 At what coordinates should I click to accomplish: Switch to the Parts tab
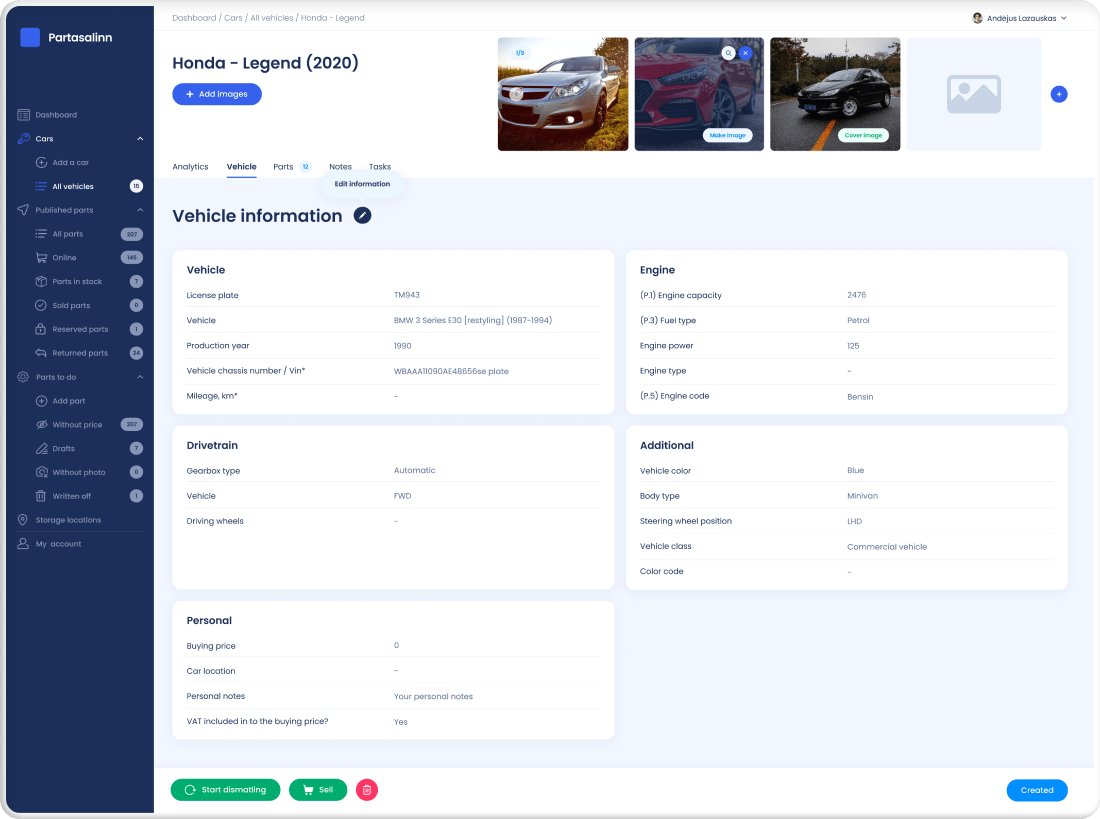(283, 167)
